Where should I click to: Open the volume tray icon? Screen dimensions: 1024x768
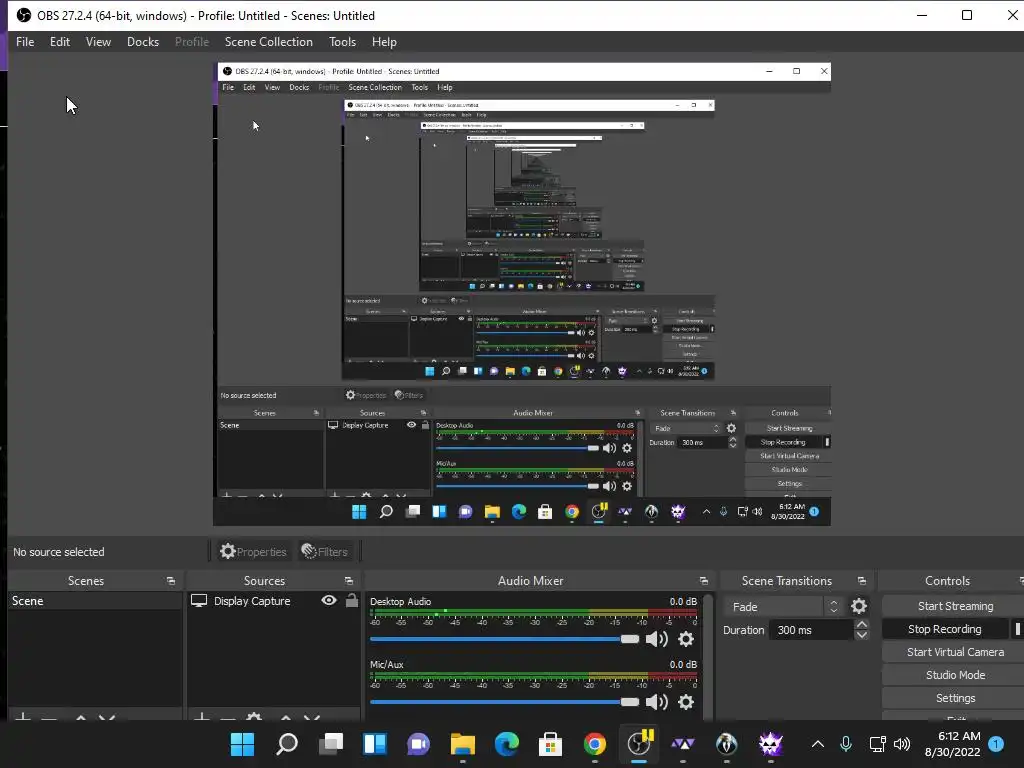pos(902,744)
